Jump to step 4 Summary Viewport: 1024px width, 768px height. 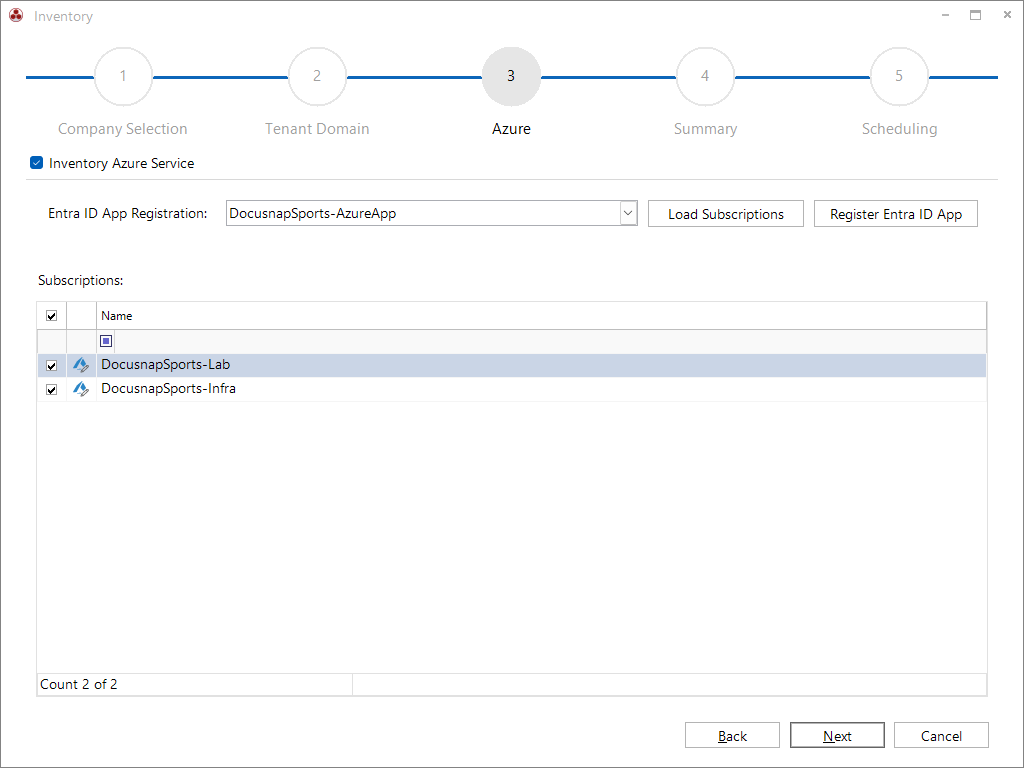tap(705, 76)
